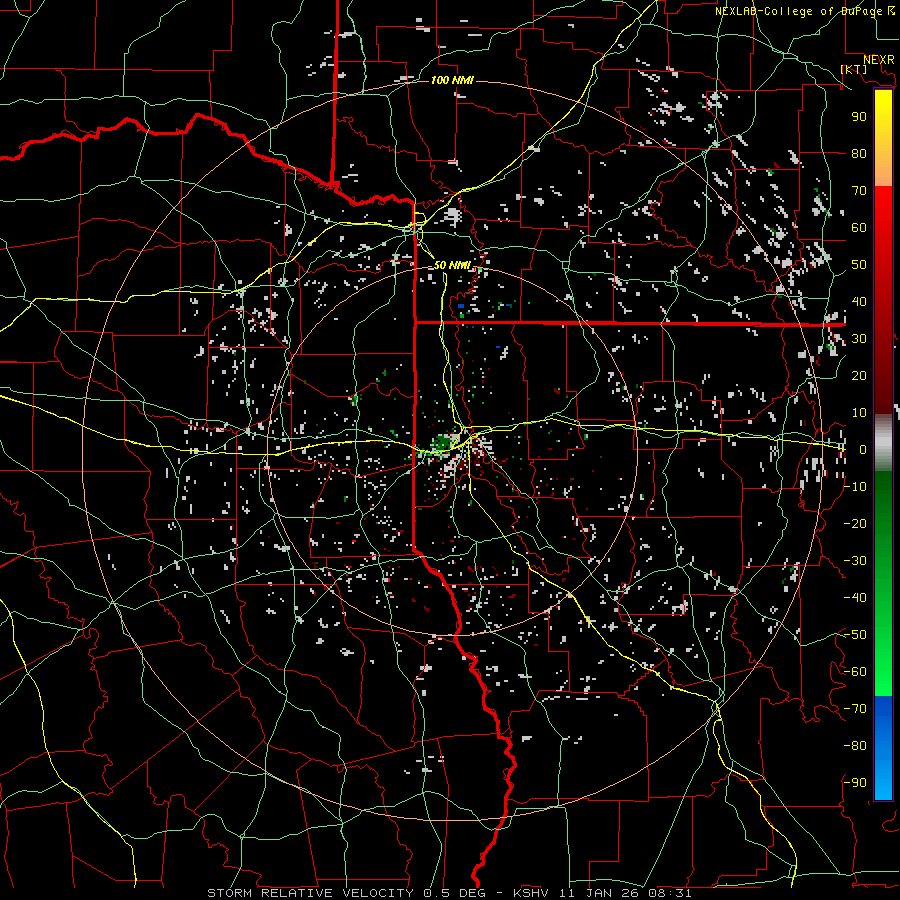This screenshot has width=900, height=900.
Task: Click the -50 value on velocity scale
Action: (x=855, y=635)
